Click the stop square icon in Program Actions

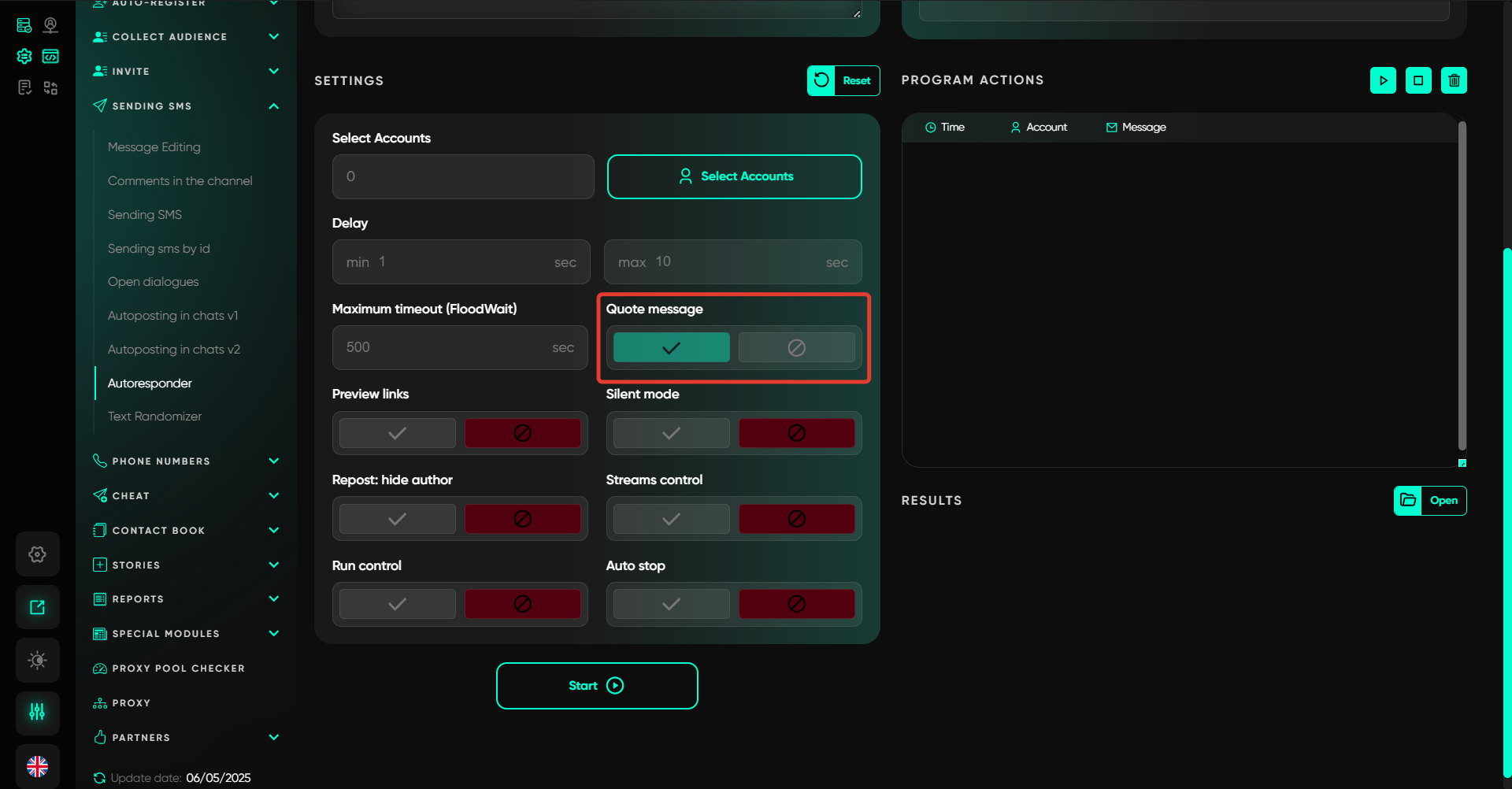[x=1418, y=80]
